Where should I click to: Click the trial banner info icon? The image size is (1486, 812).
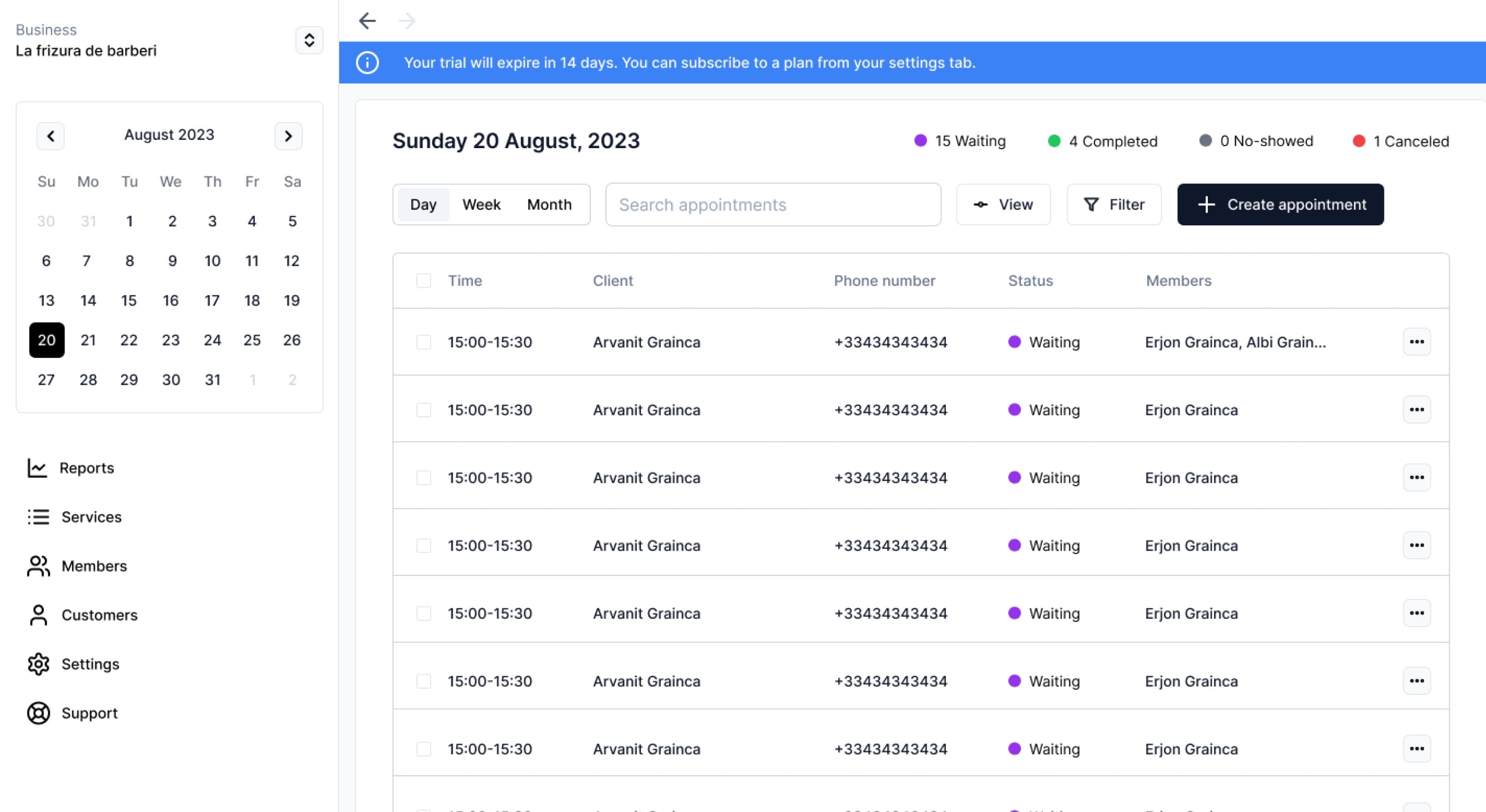(367, 62)
